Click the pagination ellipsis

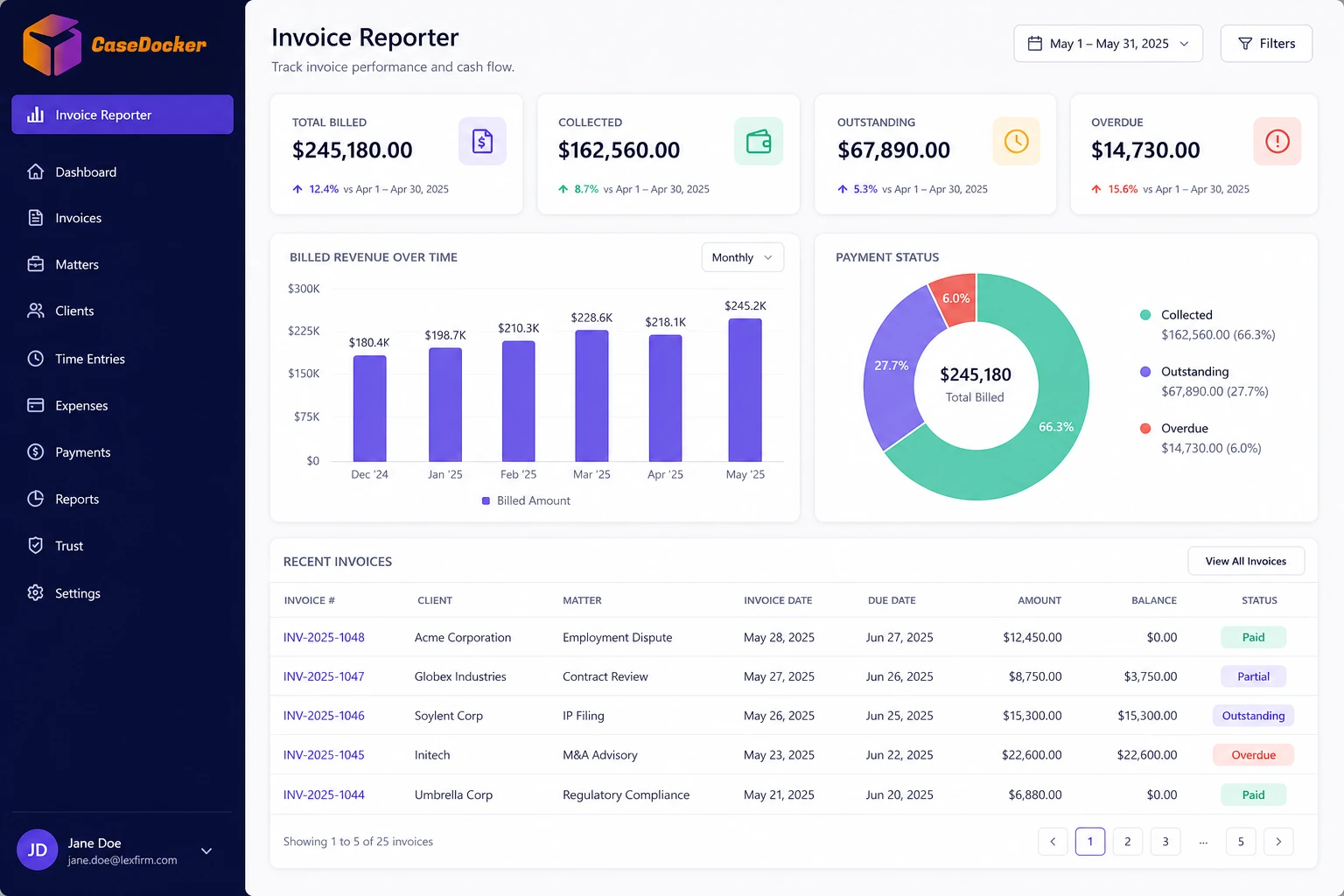tap(1203, 842)
